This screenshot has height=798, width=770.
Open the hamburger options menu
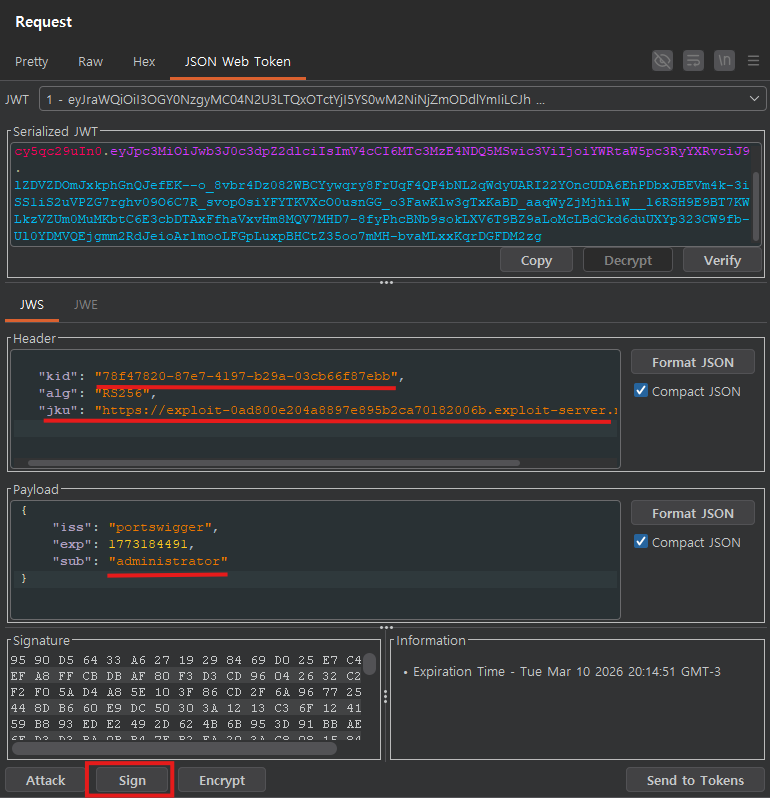(753, 61)
